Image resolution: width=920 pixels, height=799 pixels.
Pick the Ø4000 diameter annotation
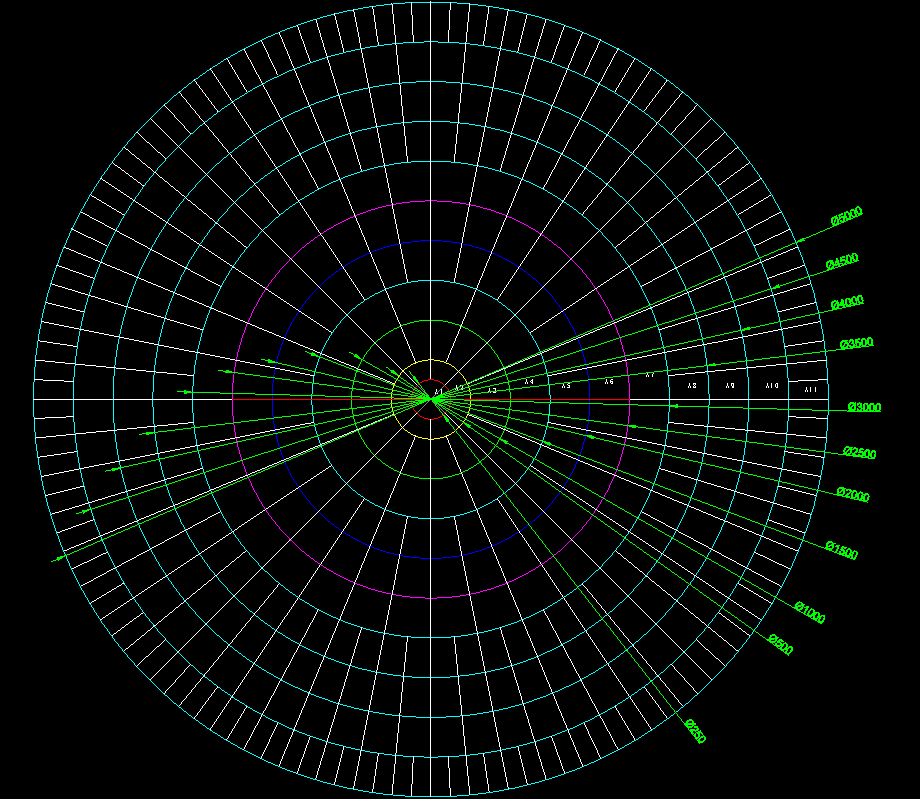(847, 304)
